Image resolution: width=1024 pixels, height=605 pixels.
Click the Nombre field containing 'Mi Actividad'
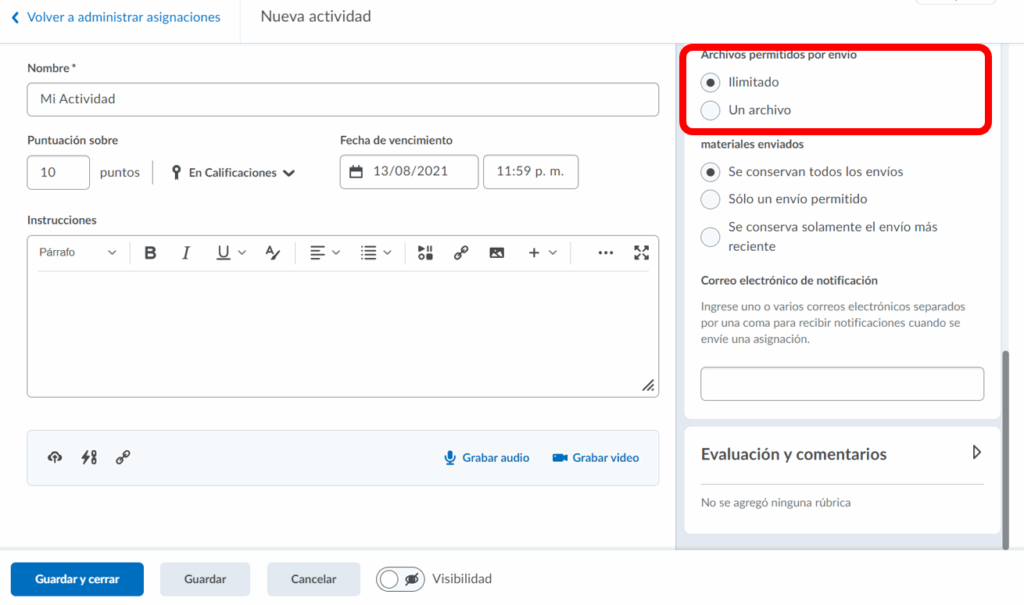(x=342, y=99)
